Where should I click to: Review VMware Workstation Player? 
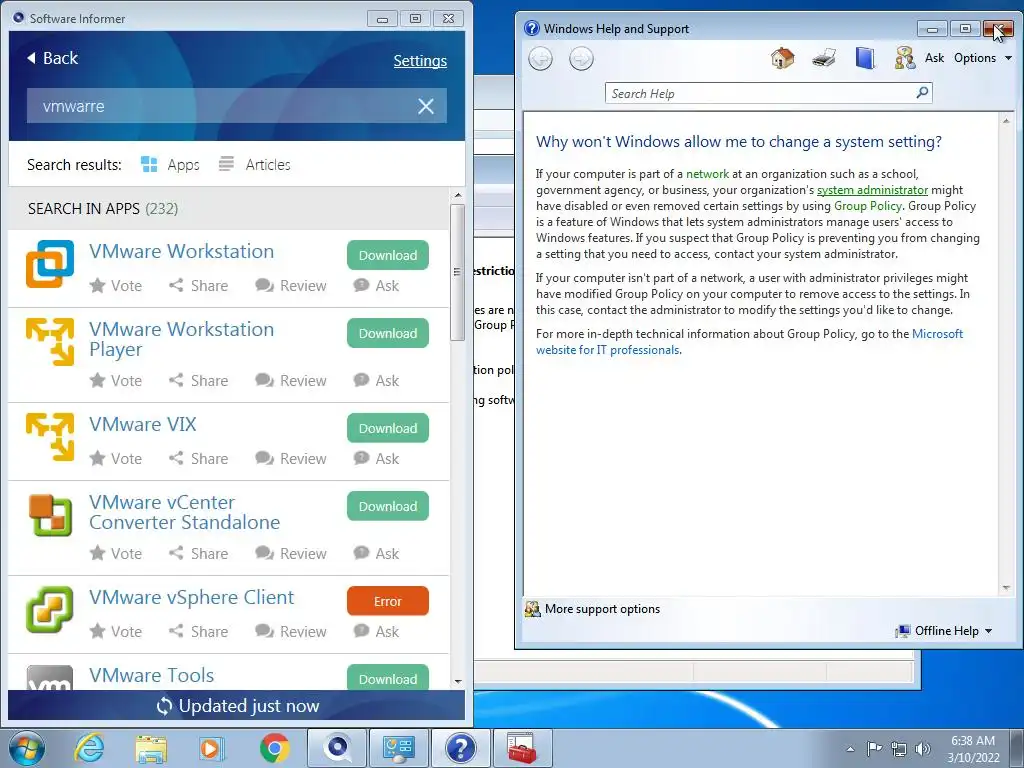(291, 380)
